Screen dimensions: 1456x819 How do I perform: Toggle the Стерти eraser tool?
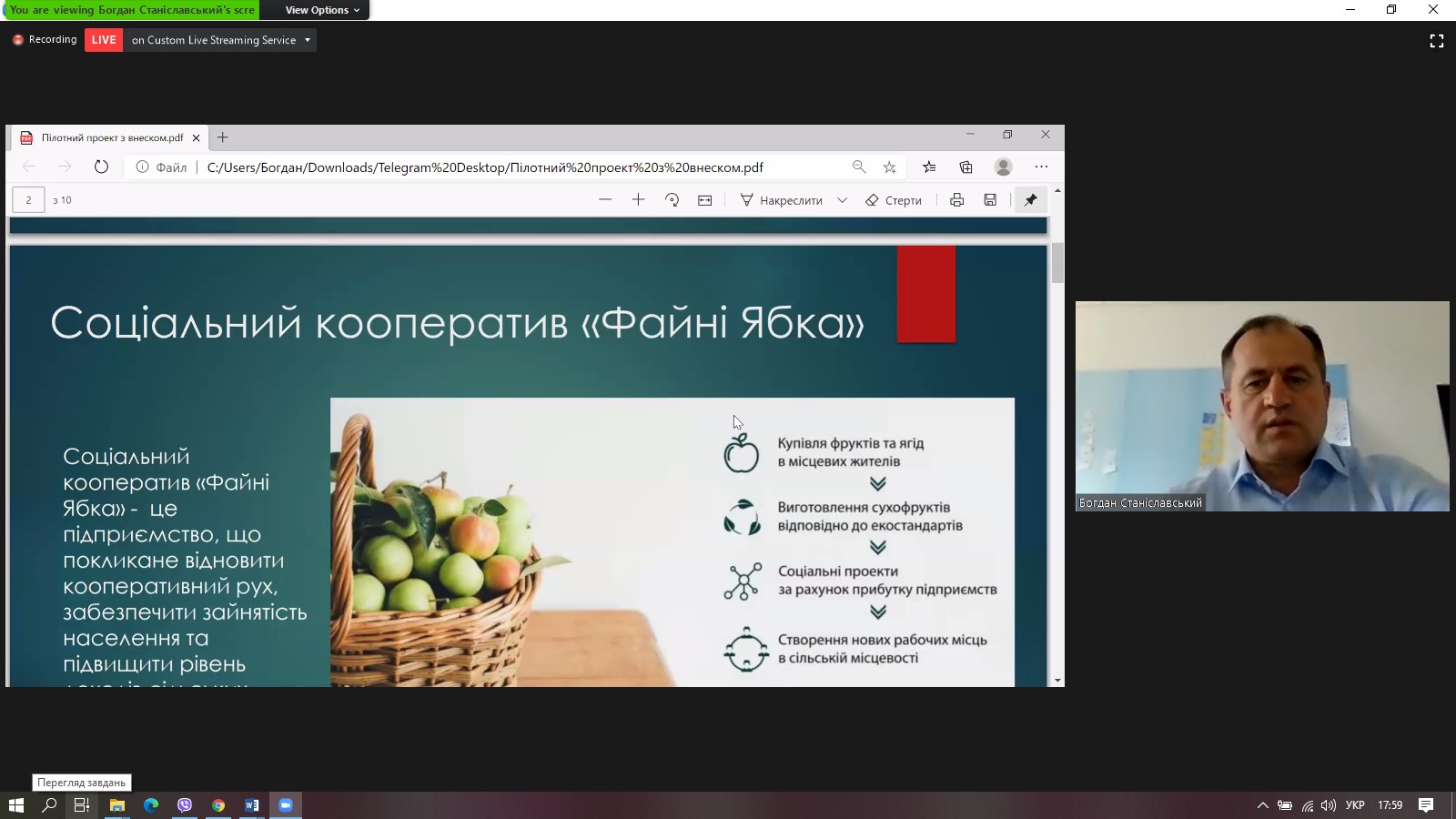tap(894, 200)
